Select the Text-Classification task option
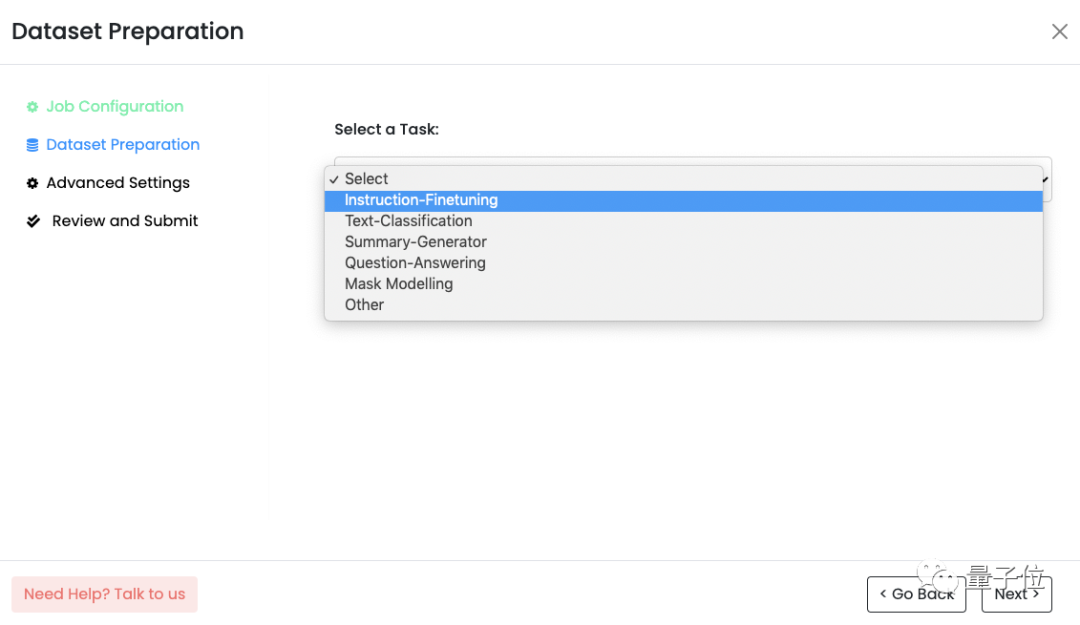This screenshot has height=625, width=1080. click(408, 221)
